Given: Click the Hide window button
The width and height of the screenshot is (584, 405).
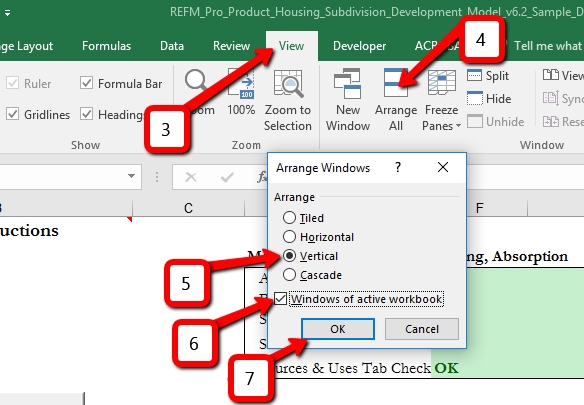Looking at the screenshot, I should pyautogui.click(x=489, y=99).
